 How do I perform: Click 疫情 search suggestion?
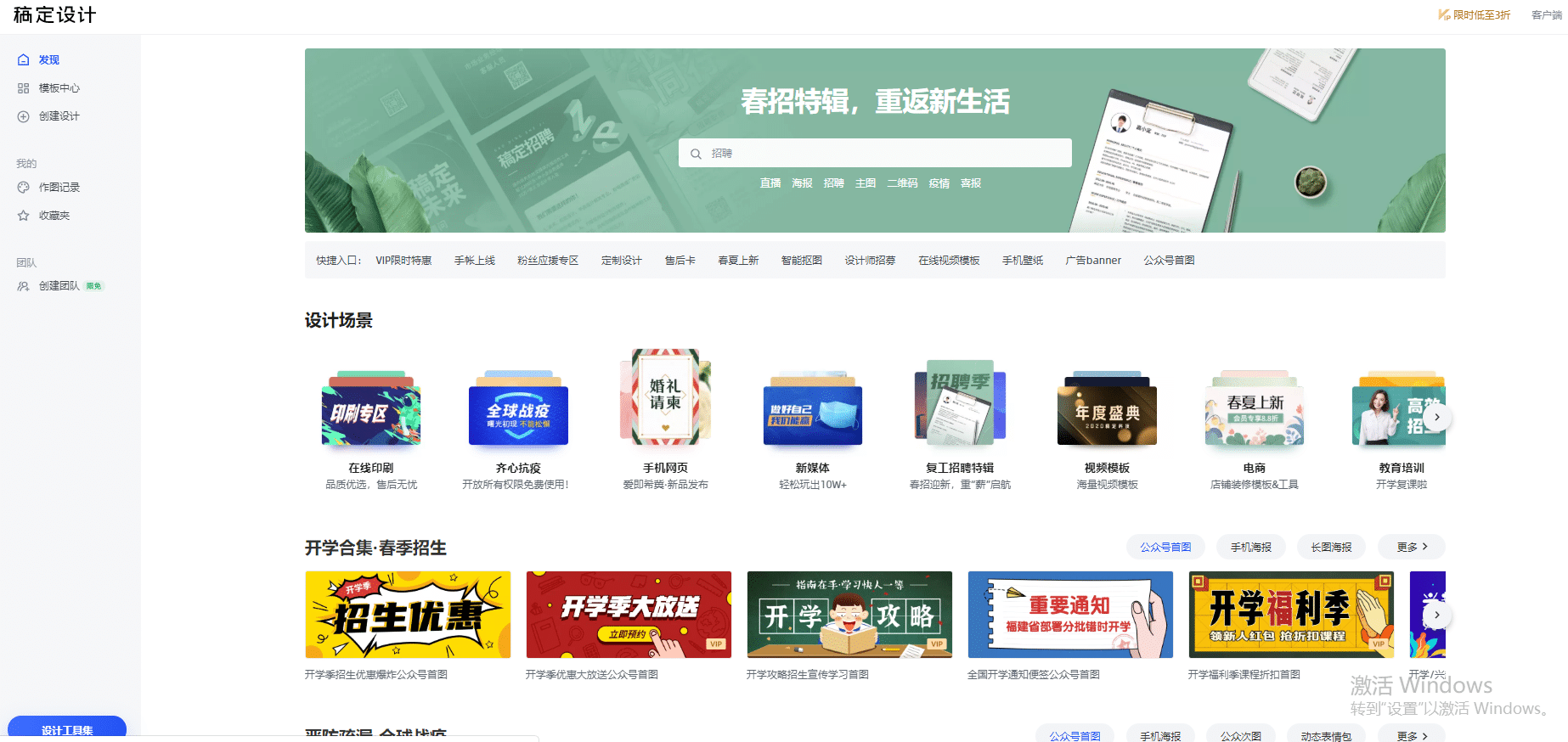click(x=939, y=183)
